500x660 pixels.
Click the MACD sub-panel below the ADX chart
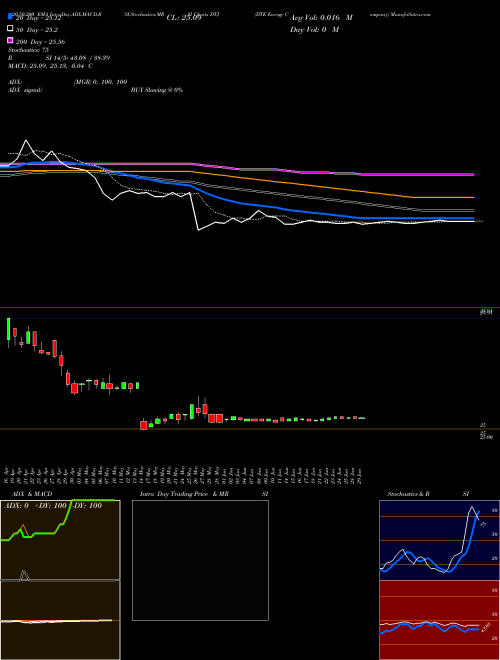tap(60, 620)
